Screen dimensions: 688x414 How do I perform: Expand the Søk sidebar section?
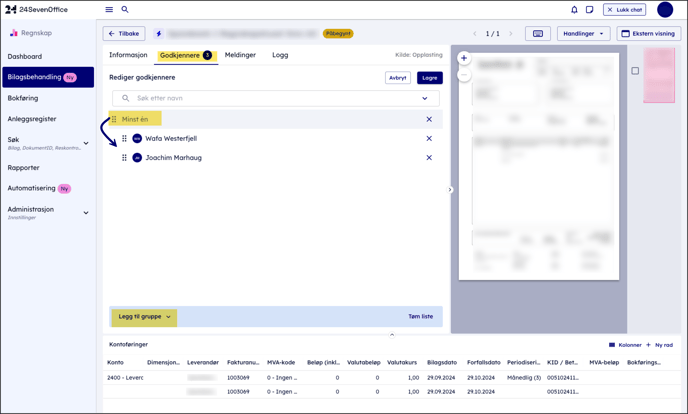pyautogui.click(x=86, y=143)
